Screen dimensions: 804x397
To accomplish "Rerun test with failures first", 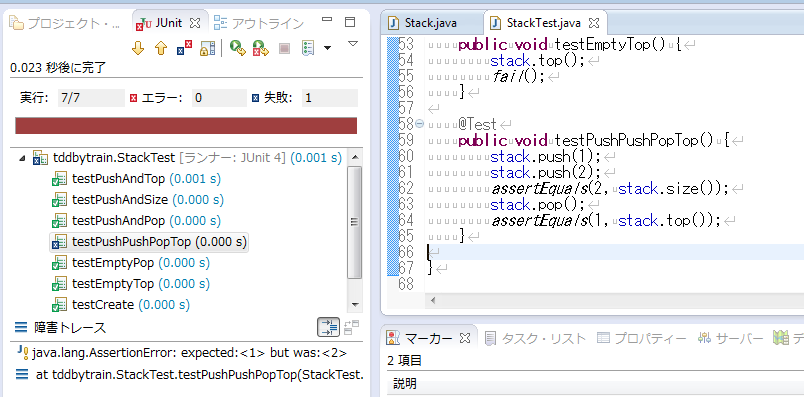I will [260, 49].
